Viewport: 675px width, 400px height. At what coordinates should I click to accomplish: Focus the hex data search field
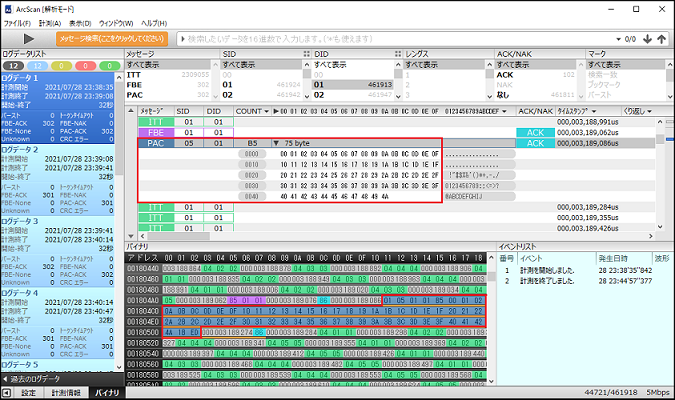pyautogui.click(x=396, y=39)
